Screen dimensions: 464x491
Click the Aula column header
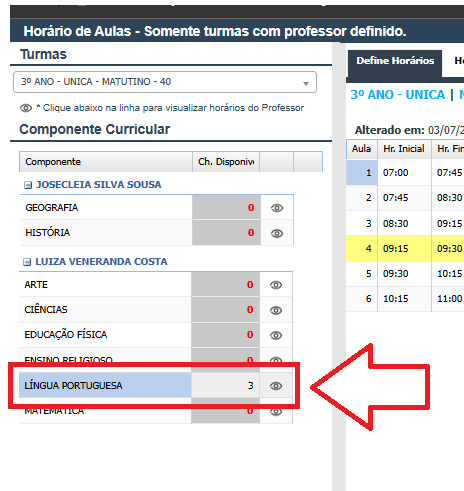pyautogui.click(x=362, y=149)
